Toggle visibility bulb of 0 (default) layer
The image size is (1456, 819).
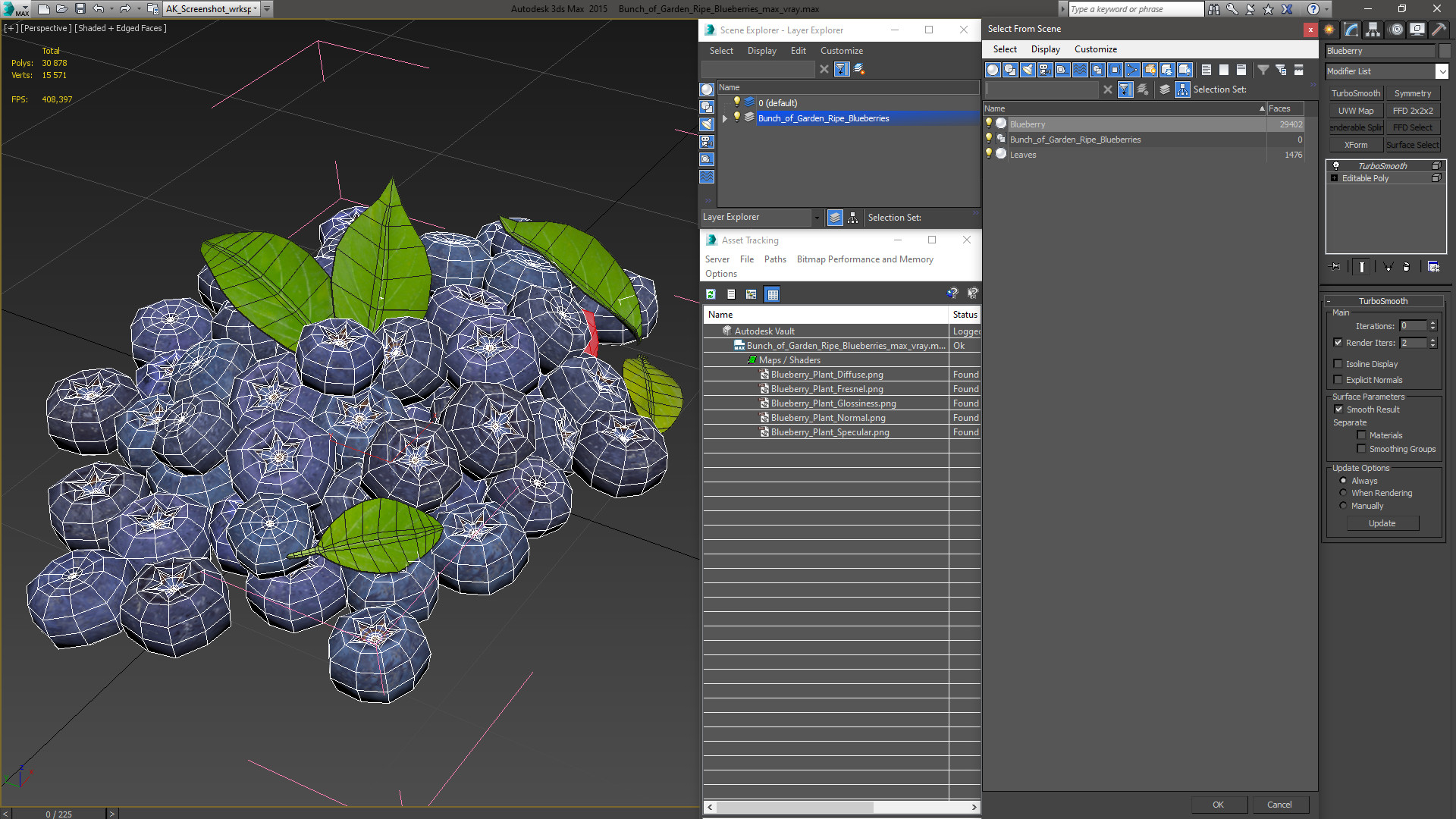[x=736, y=102]
